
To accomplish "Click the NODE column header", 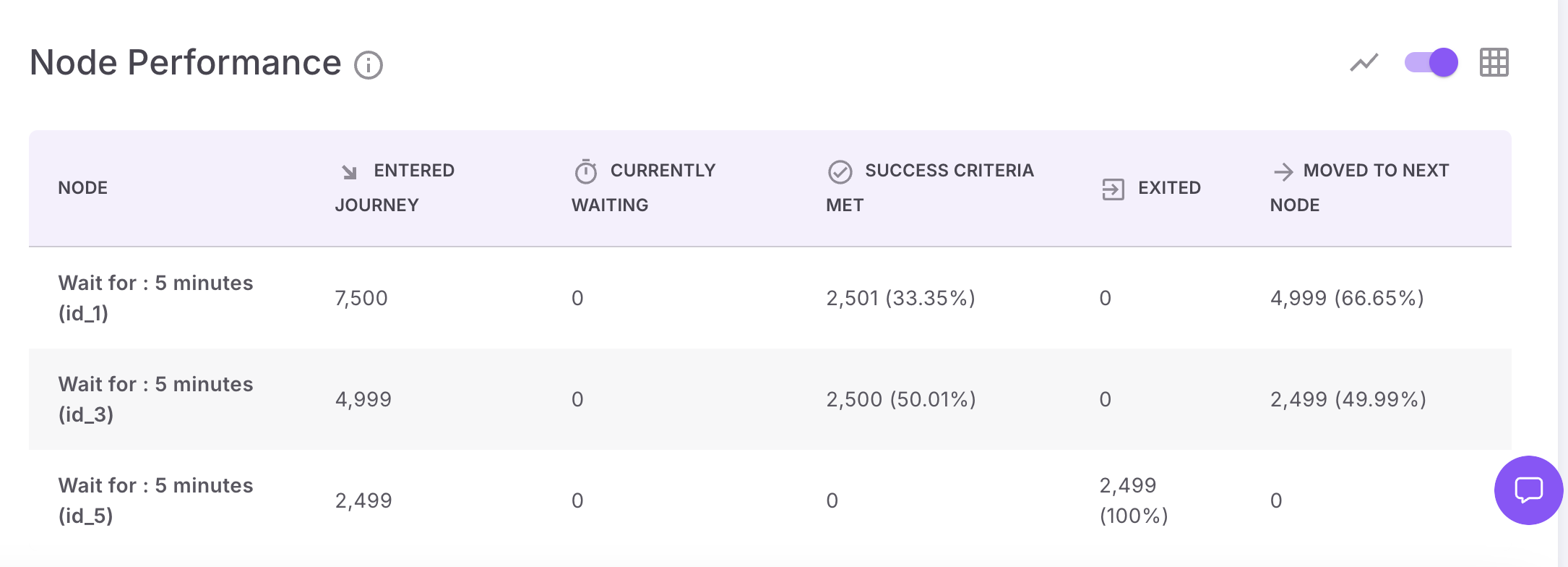I will [83, 188].
